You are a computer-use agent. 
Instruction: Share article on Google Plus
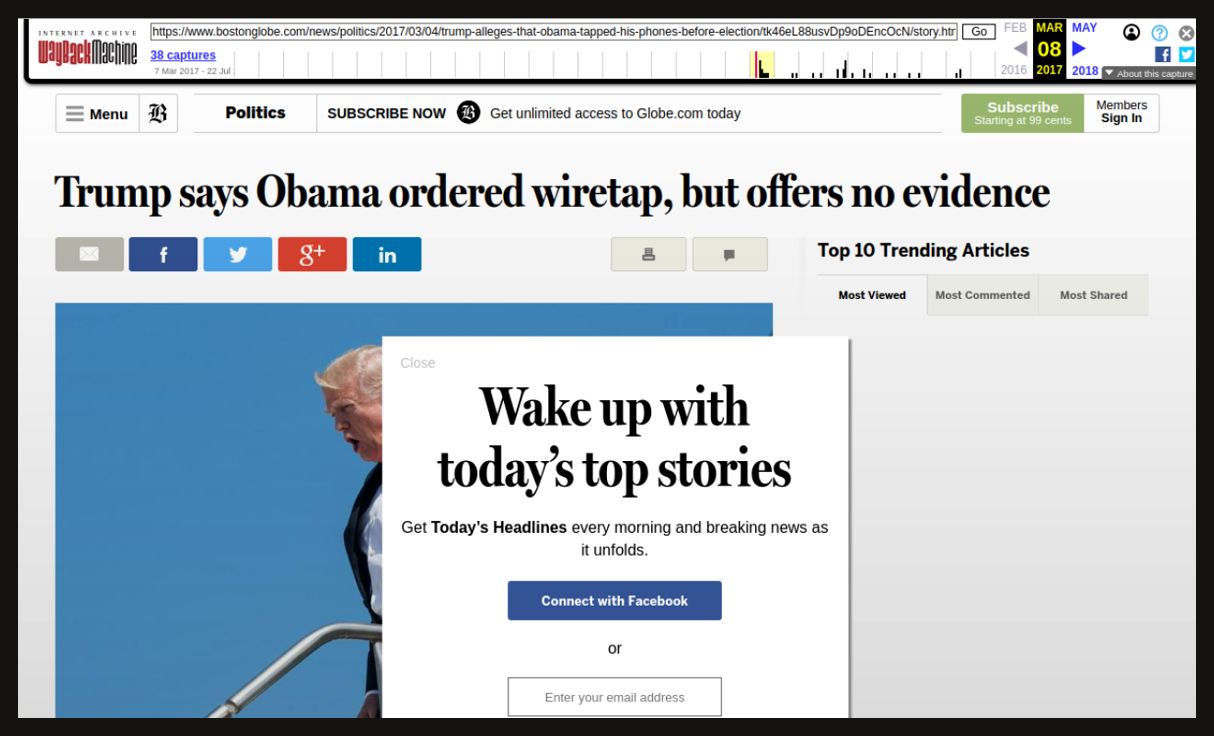[312, 254]
